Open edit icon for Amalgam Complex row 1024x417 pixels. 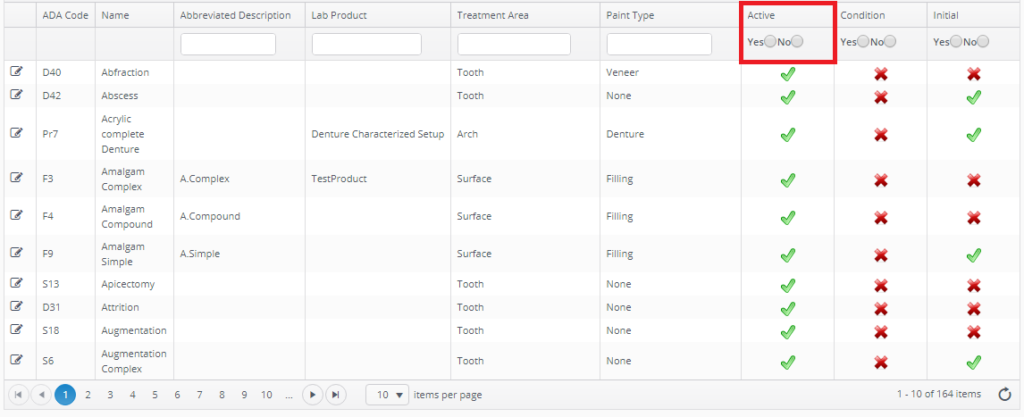17,178
